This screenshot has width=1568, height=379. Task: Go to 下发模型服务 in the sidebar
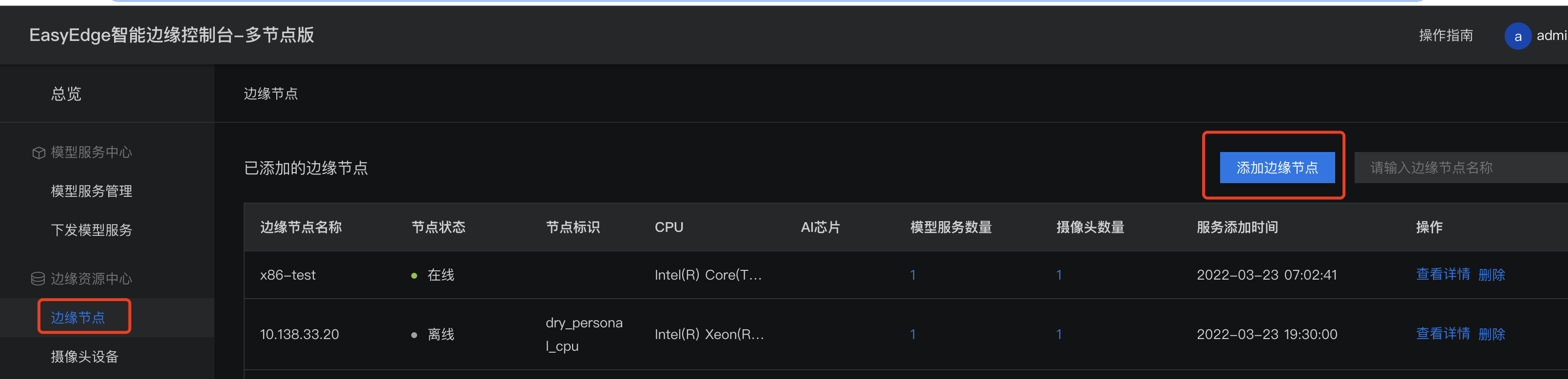[x=91, y=230]
